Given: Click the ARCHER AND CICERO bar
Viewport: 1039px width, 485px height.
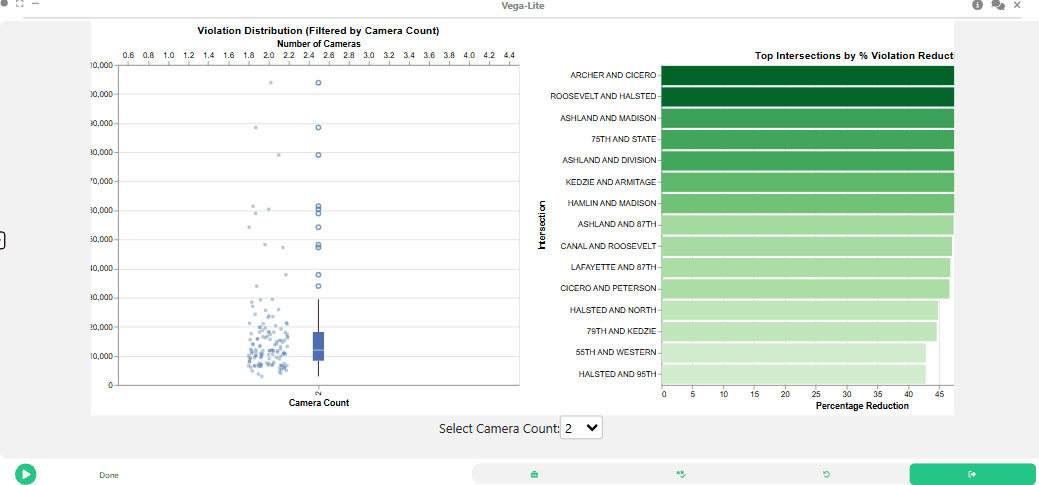Looking at the screenshot, I should point(808,76).
